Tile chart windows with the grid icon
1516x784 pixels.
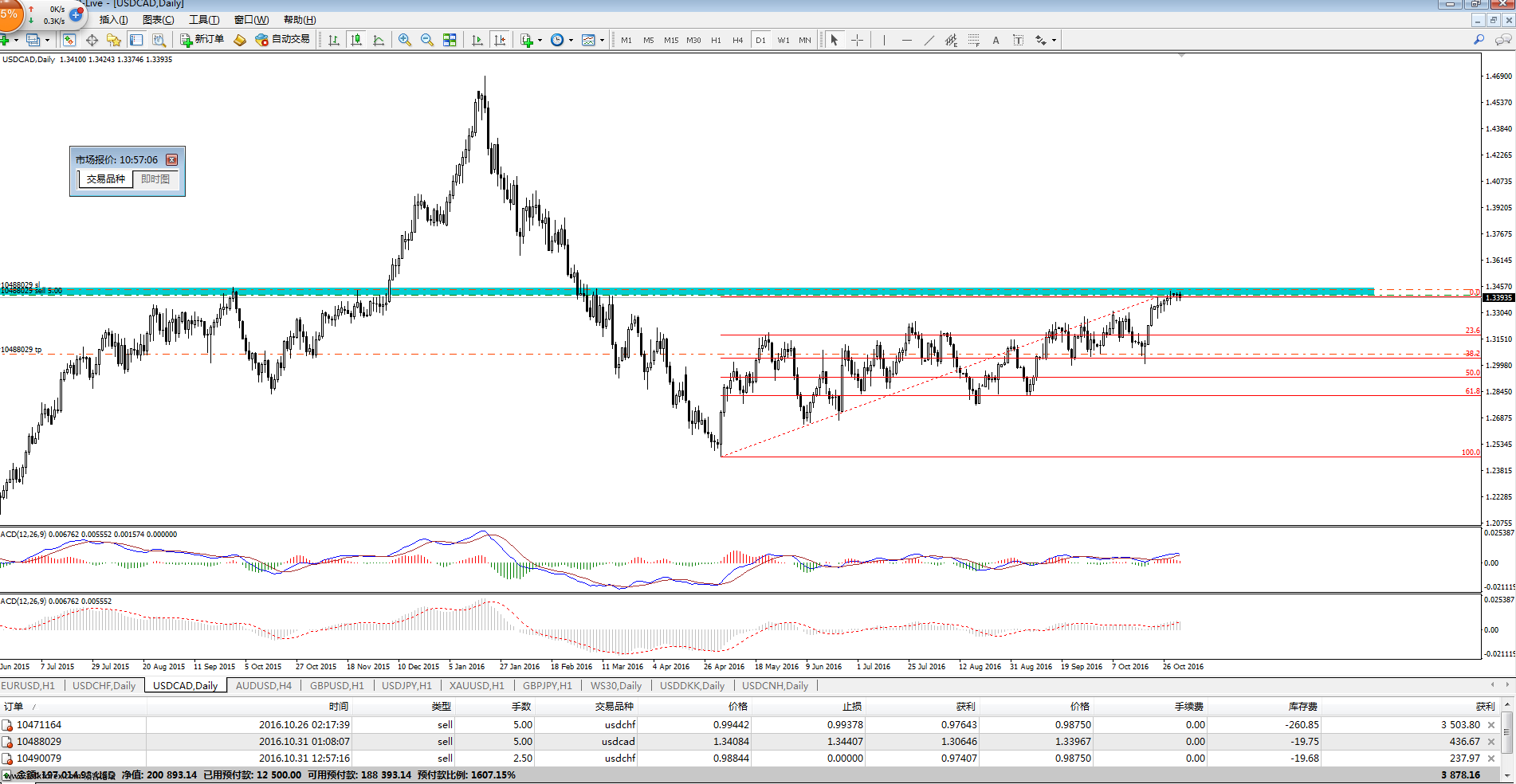point(450,40)
